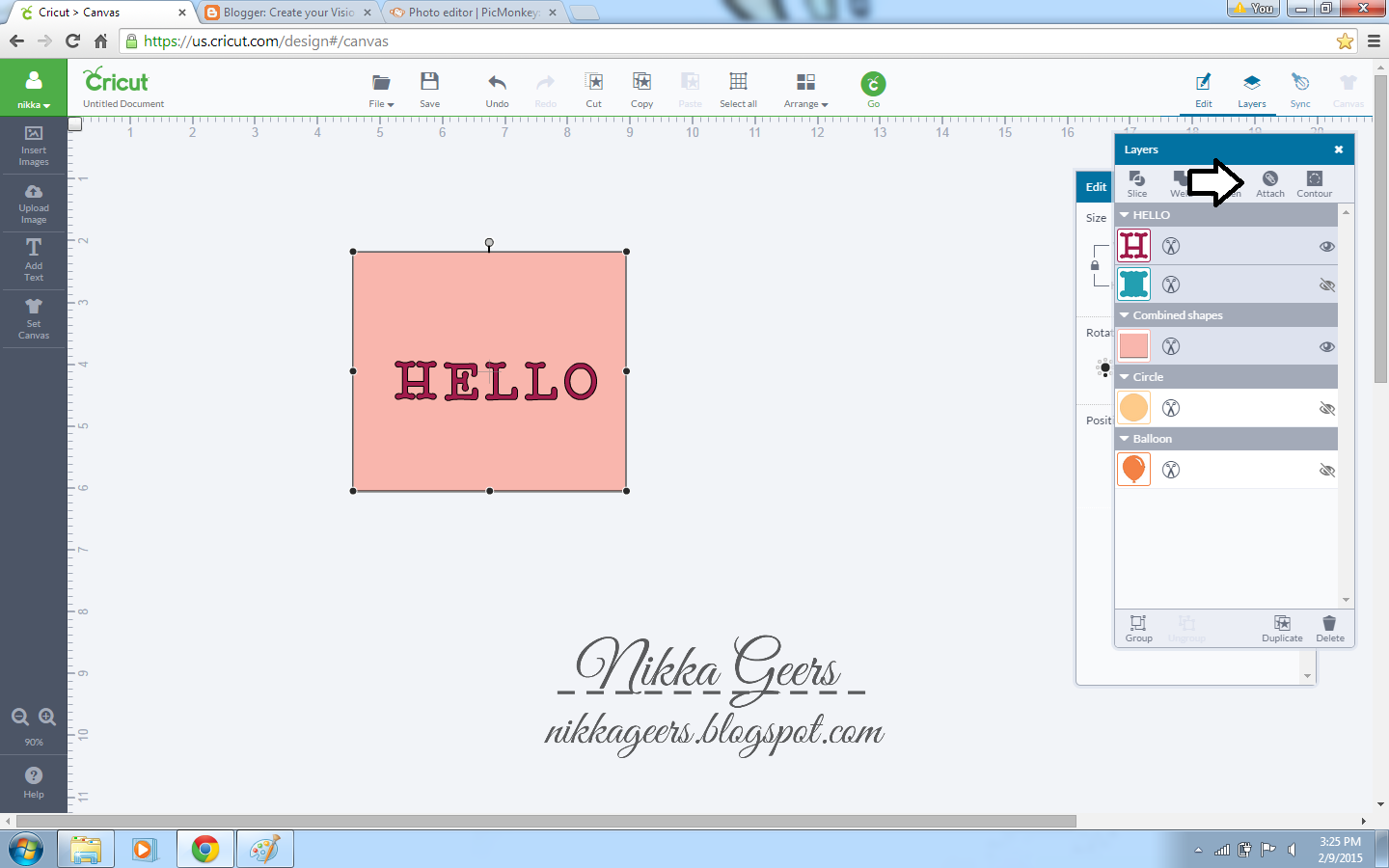Show the Balloon layer

1327,470
